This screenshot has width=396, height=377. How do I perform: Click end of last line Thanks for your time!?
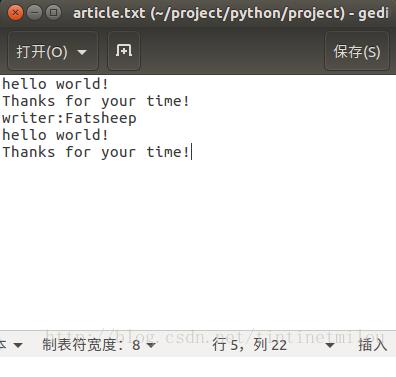[191, 153]
